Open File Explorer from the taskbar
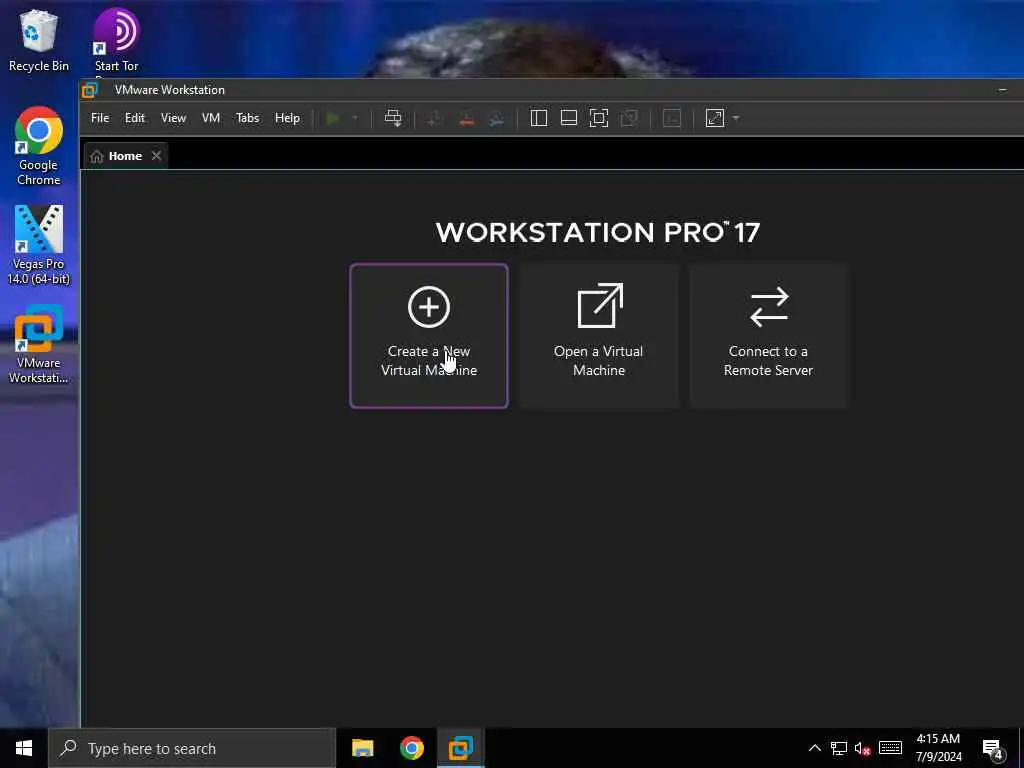This screenshot has width=1024, height=768. pyautogui.click(x=362, y=748)
